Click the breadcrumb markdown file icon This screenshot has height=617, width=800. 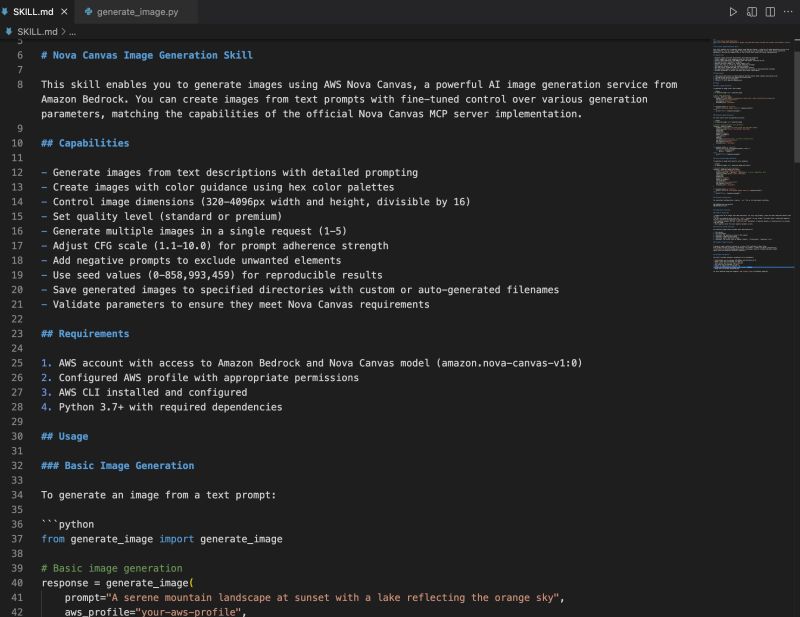9,32
